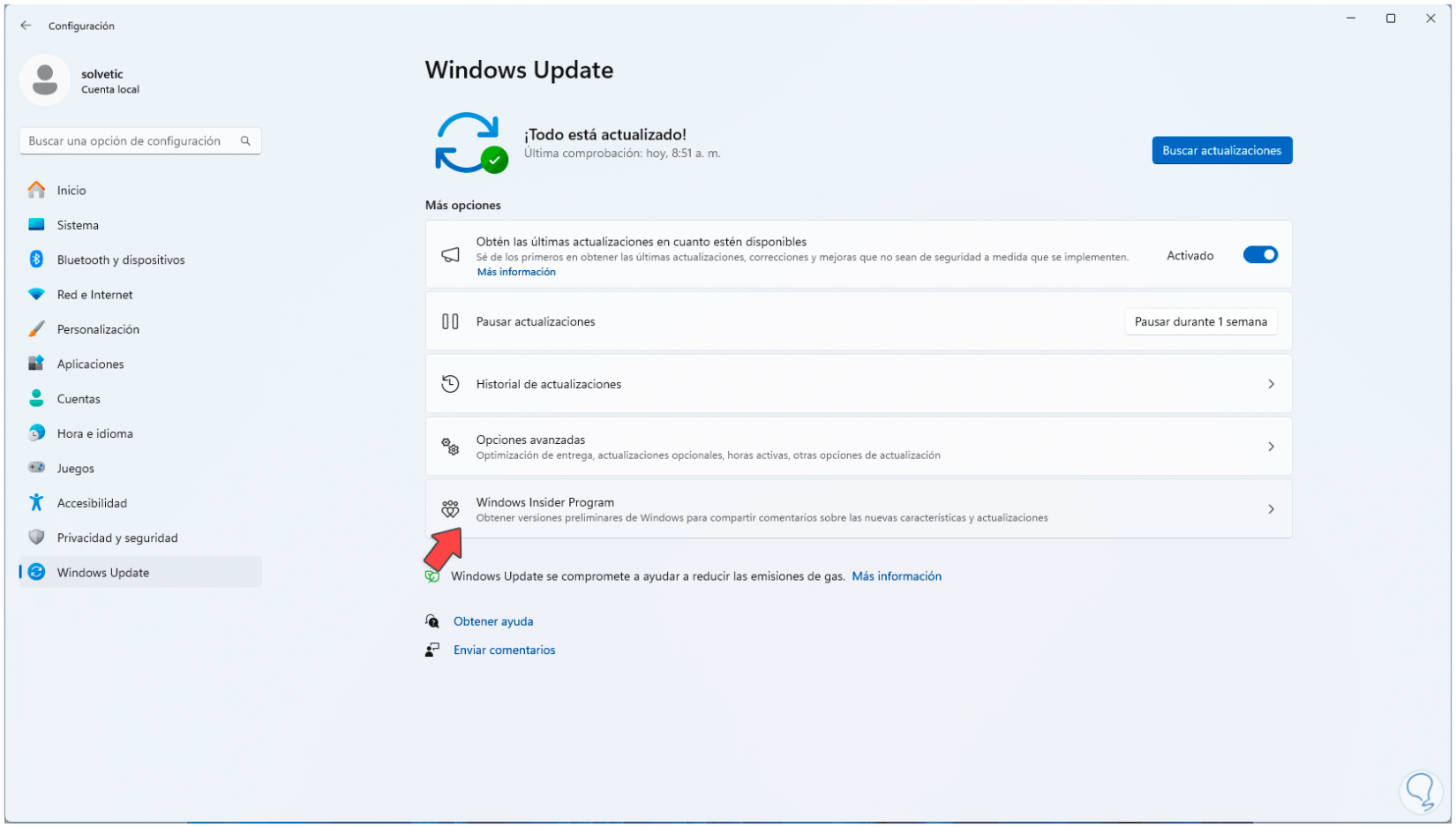
Task: Open Privacidad y seguridad
Action: [x=140, y=538]
